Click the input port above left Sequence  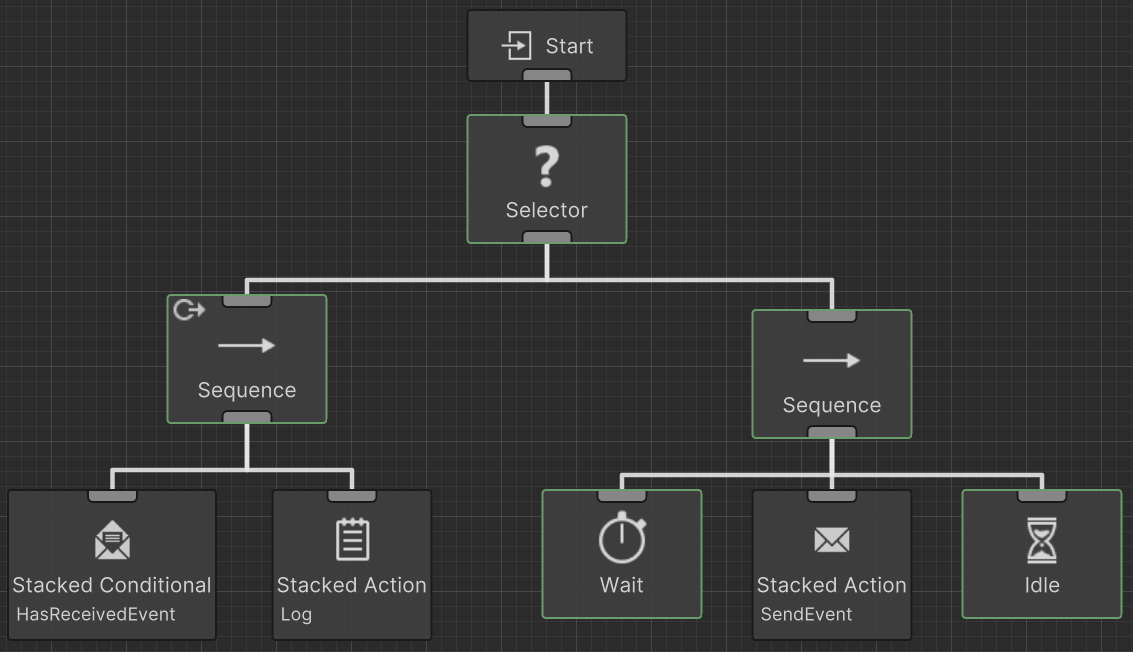(246, 299)
